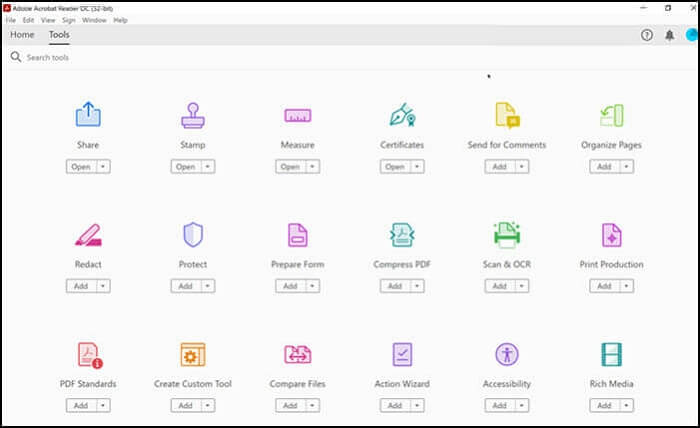Click the Share tool icon
The width and height of the screenshot is (700, 428).
[88, 115]
